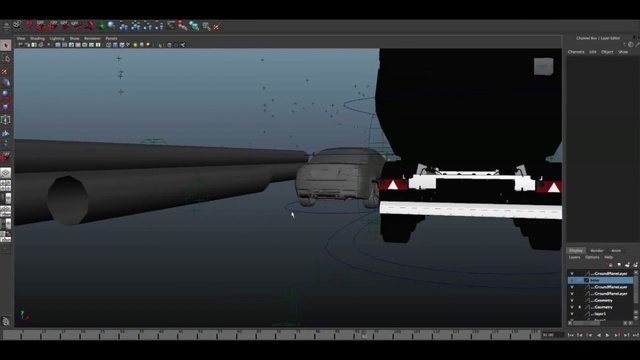This screenshot has width=640, height=360.
Task: Open Help menu in Layer Editor
Action: click(x=609, y=257)
